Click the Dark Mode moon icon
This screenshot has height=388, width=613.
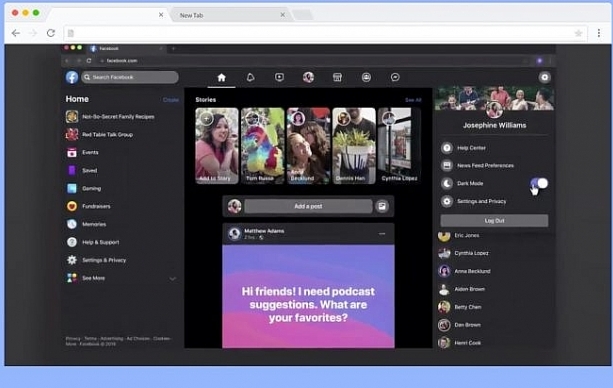(447, 183)
